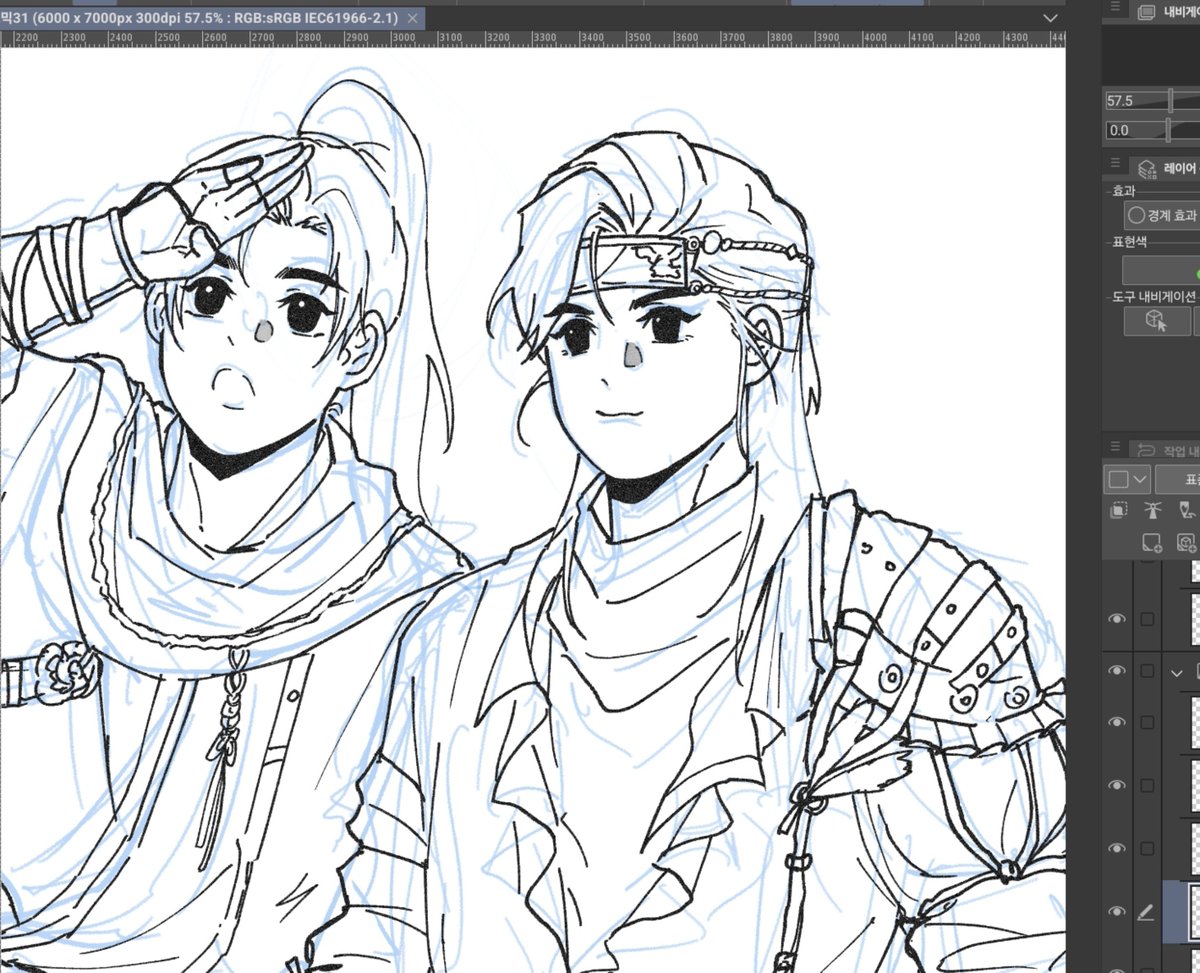The image size is (1200, 973).
Task: Hide the layer just above the selected layer
Action: coord(1117,848)
